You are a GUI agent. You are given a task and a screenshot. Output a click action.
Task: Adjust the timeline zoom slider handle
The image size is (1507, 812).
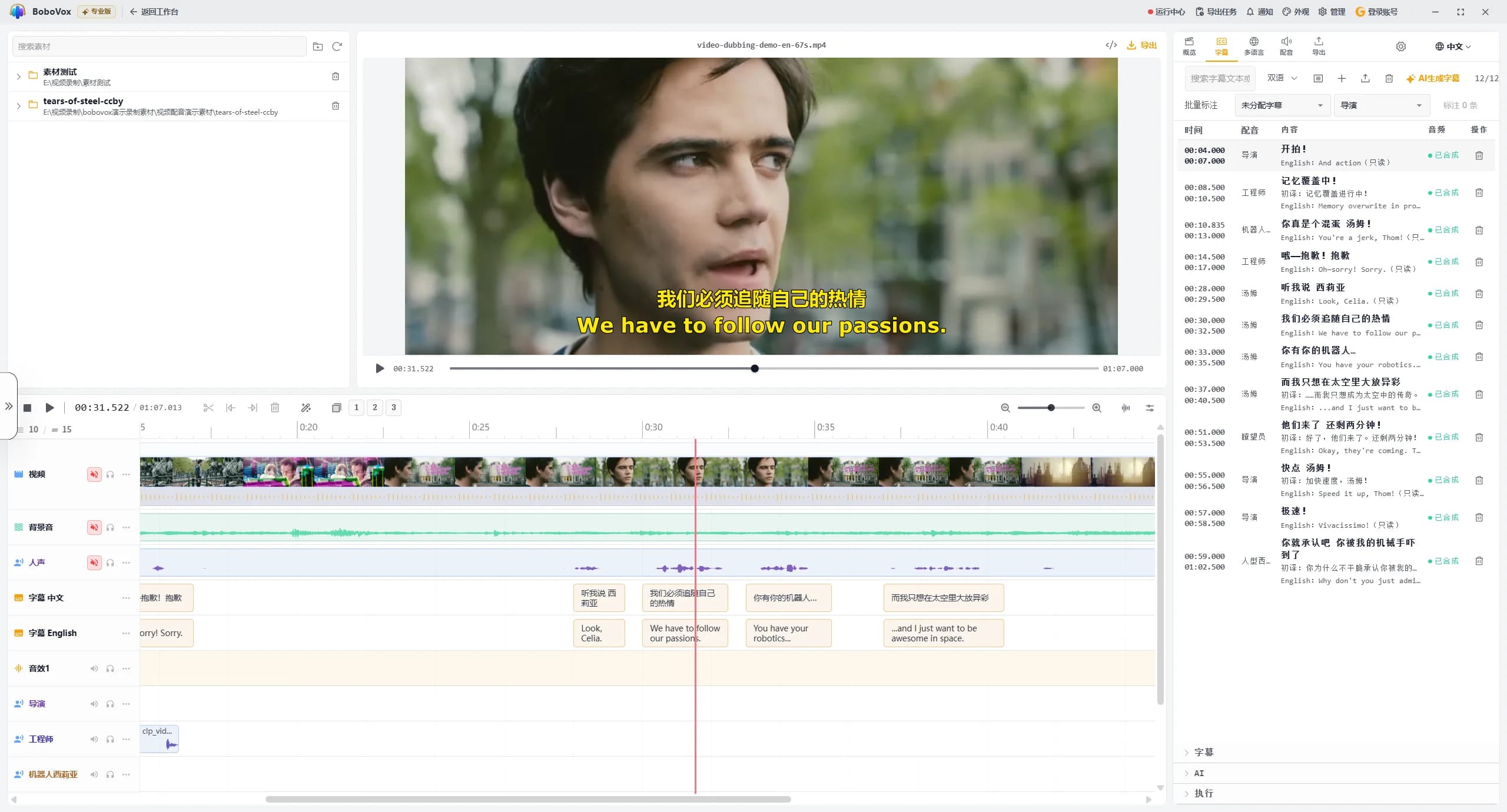click(1051, 408)
